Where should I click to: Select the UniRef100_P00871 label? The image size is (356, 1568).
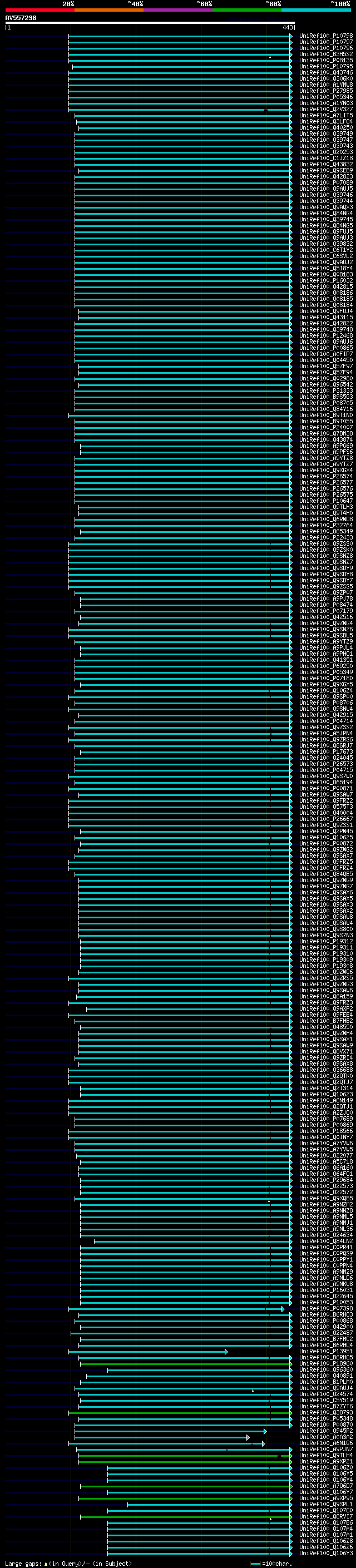tap(326, 788)
